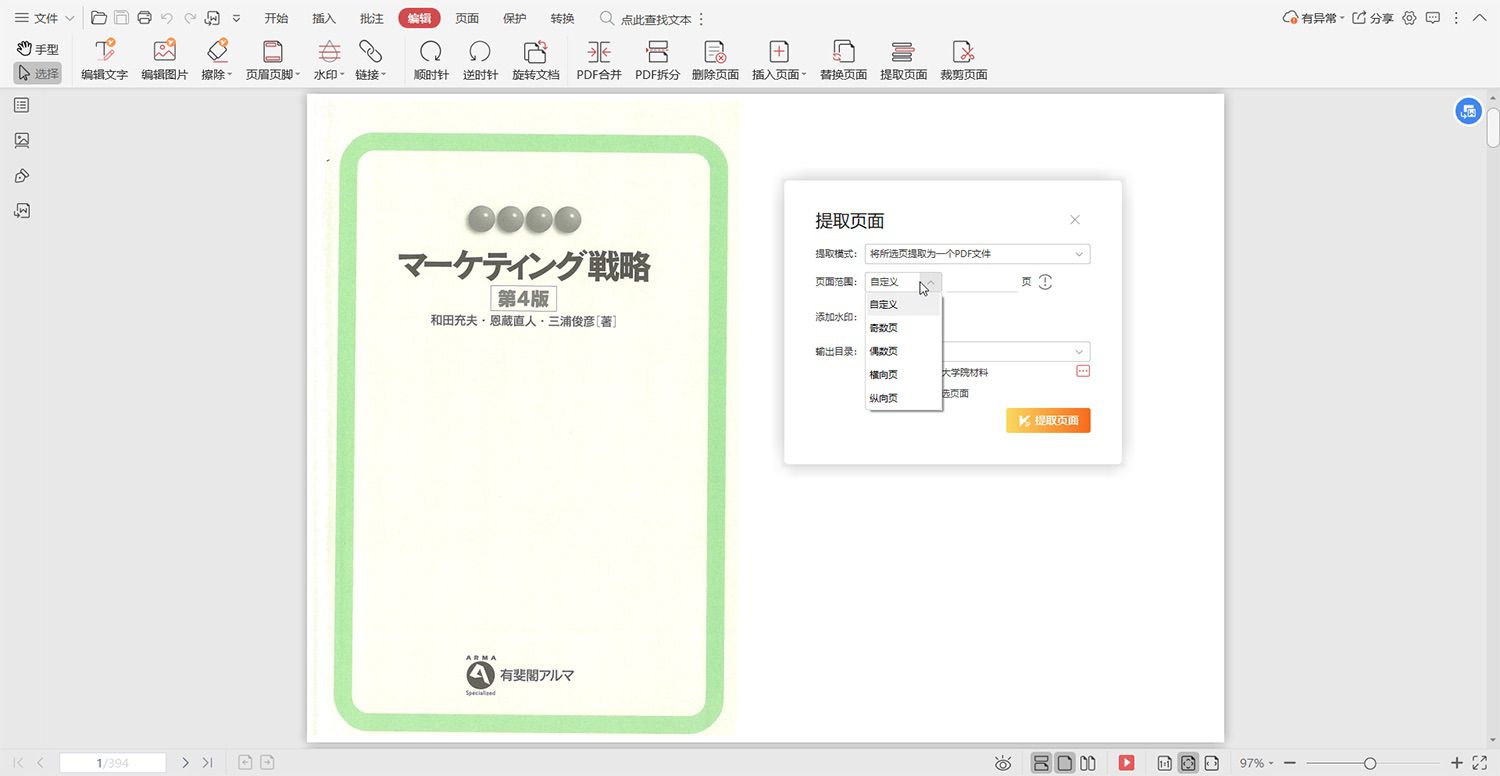This screenshot has width=1500, height=776.
Task: Open the signature panel in left sidebar
Action: pyautogui.click(x=22, y=211)
